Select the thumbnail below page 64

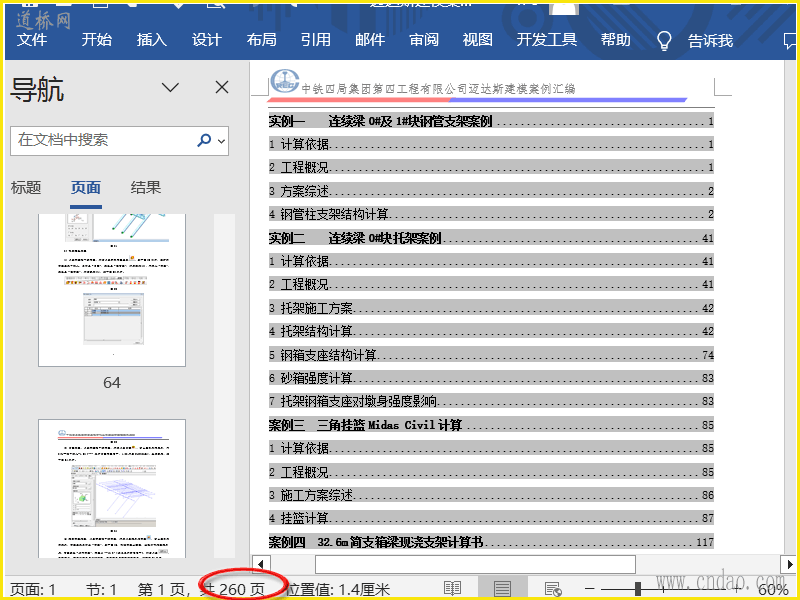pos(112,488)
